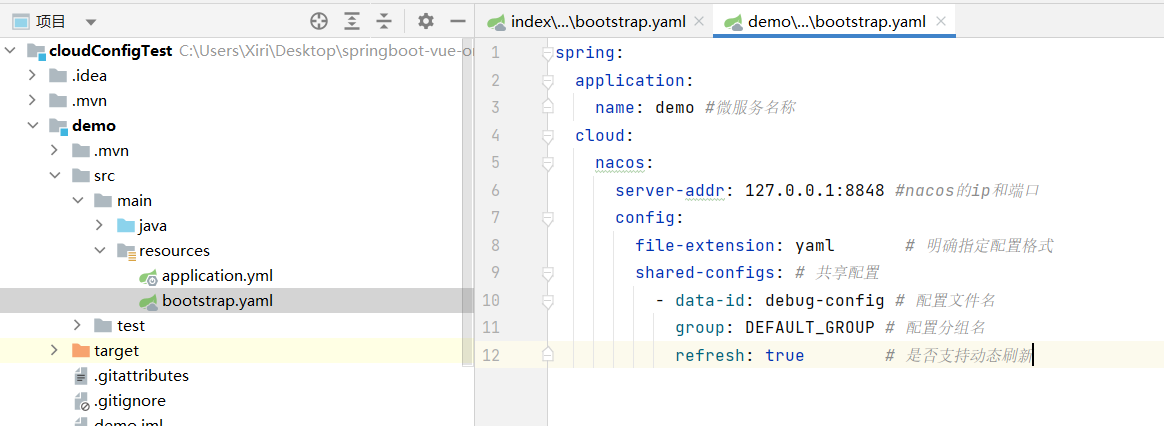Open the project view dropdown arrow

[91, 22]
